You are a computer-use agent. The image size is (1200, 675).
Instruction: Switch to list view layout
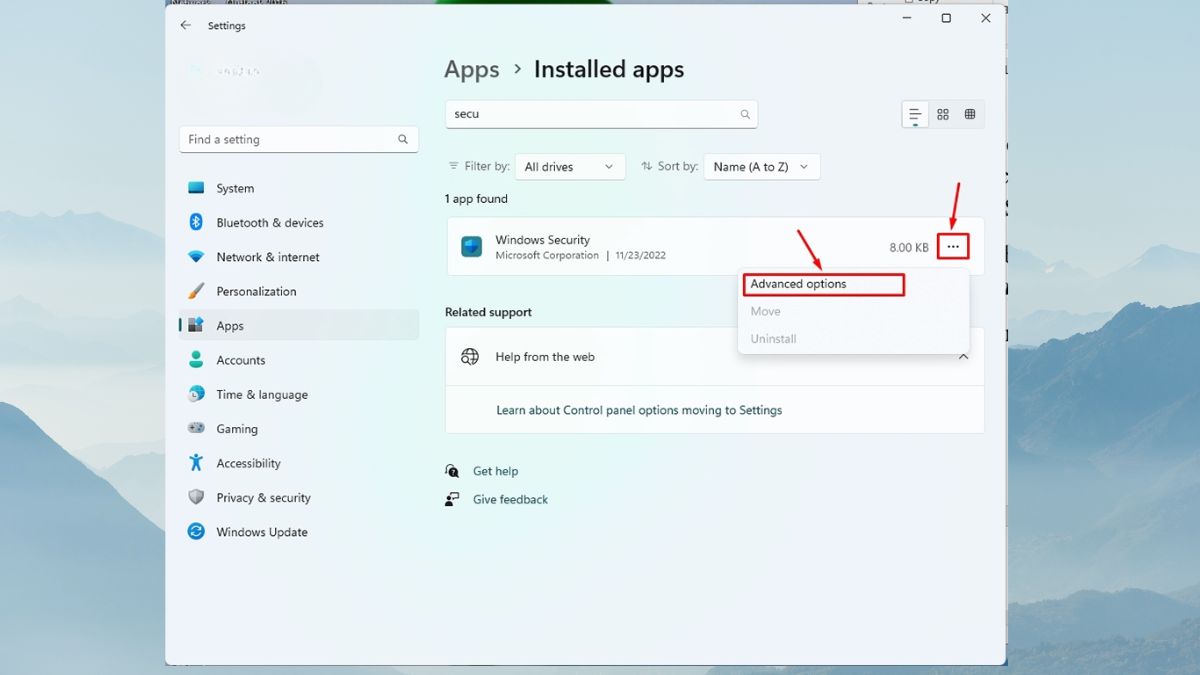[x=915, y=115]
